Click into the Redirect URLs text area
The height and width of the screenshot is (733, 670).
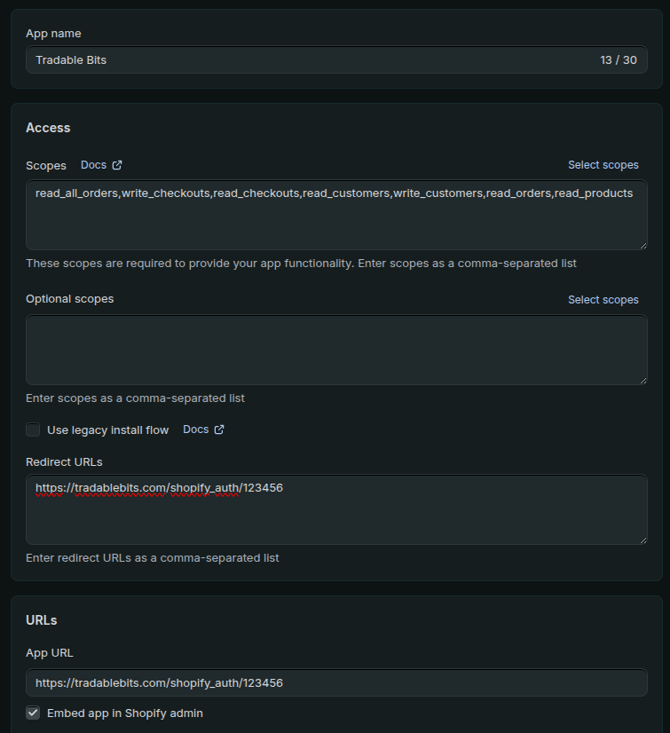point(337,510)
